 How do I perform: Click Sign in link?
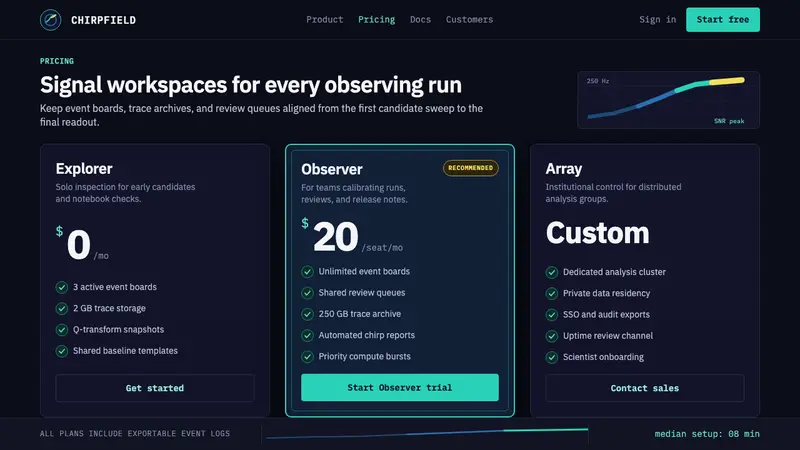click(x=658, y=19)
